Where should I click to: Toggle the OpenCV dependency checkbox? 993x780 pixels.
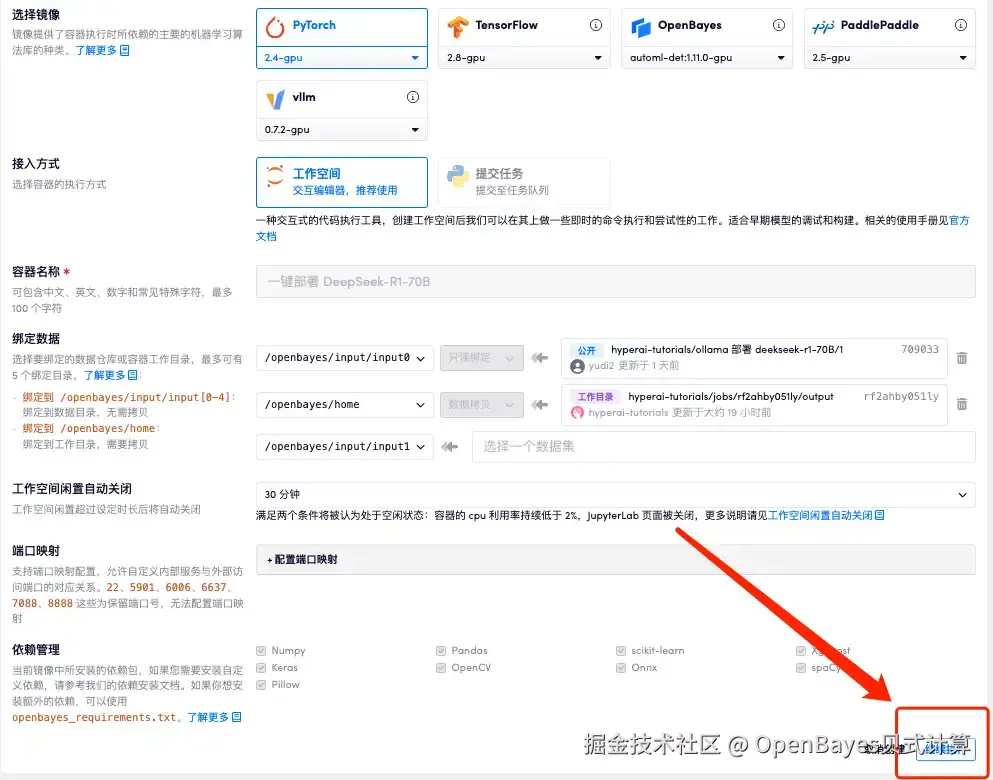tap(441, 668)
